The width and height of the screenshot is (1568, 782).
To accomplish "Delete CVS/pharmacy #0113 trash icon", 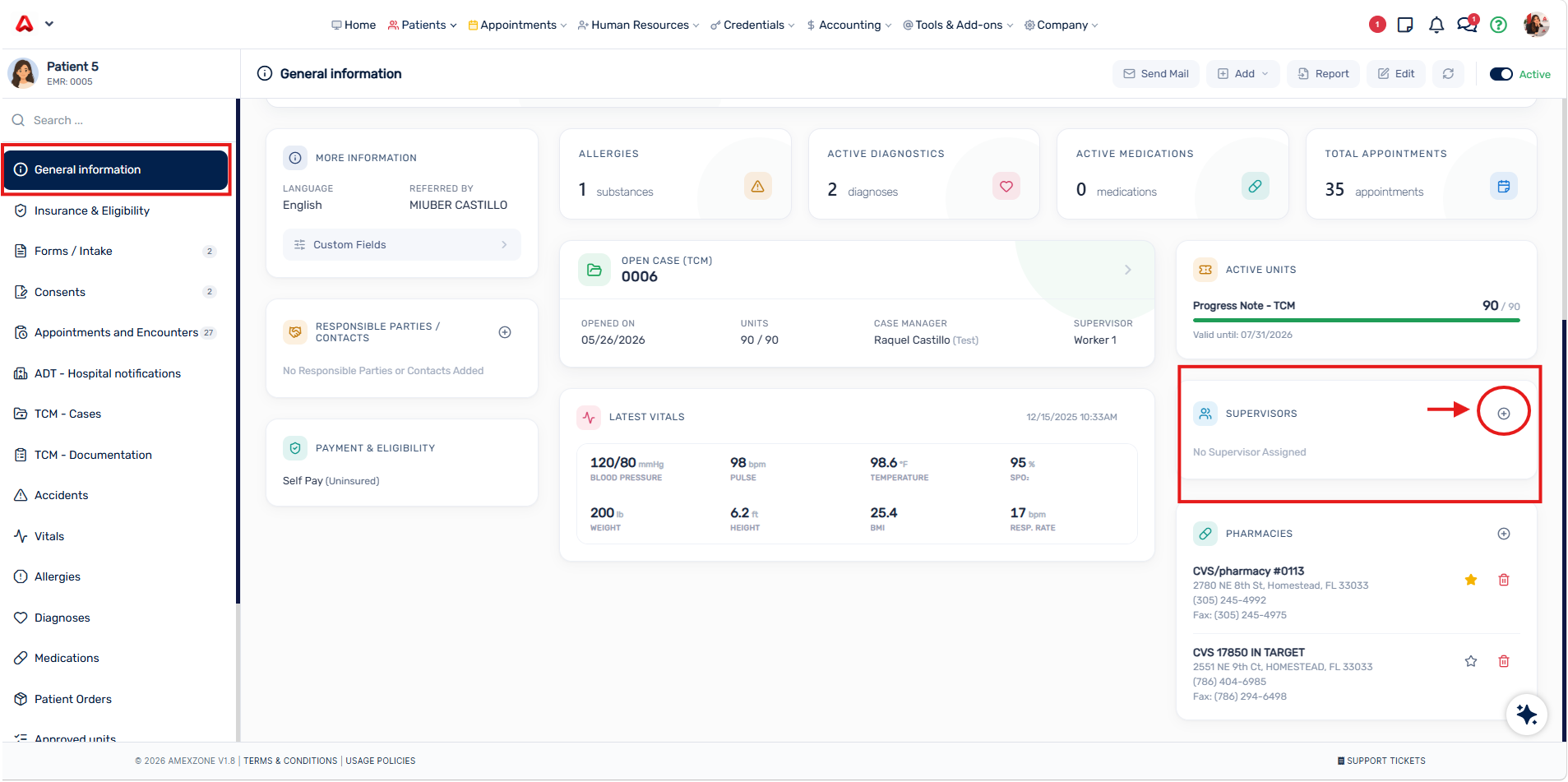I will point(1503,580).
